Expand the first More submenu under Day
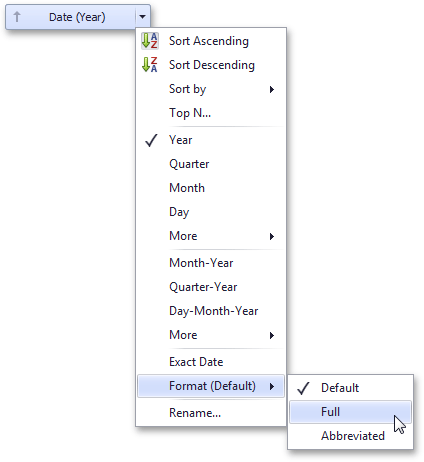 point(211,236)
